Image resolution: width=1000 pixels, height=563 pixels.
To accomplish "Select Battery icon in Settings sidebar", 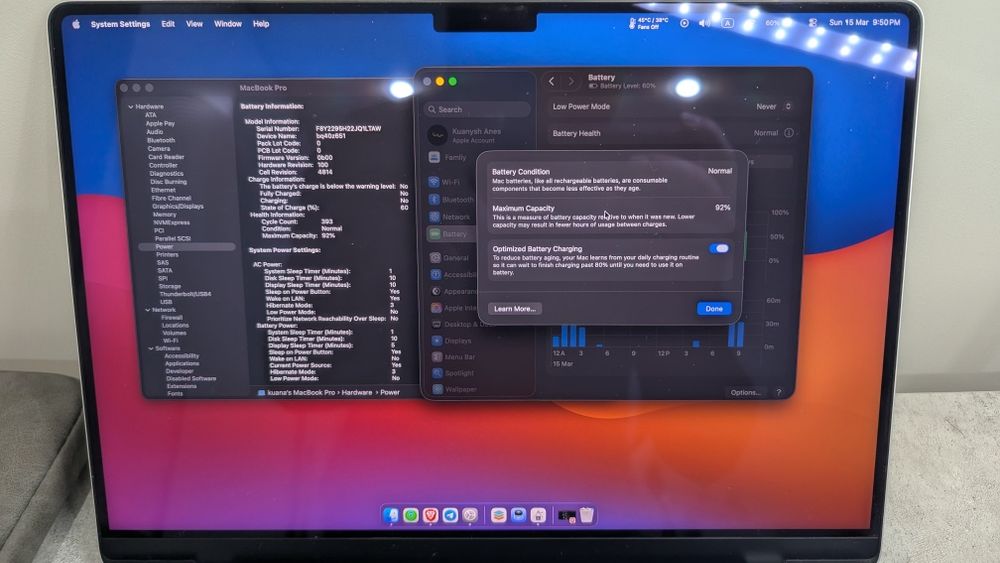I will (x=434, y=234).
